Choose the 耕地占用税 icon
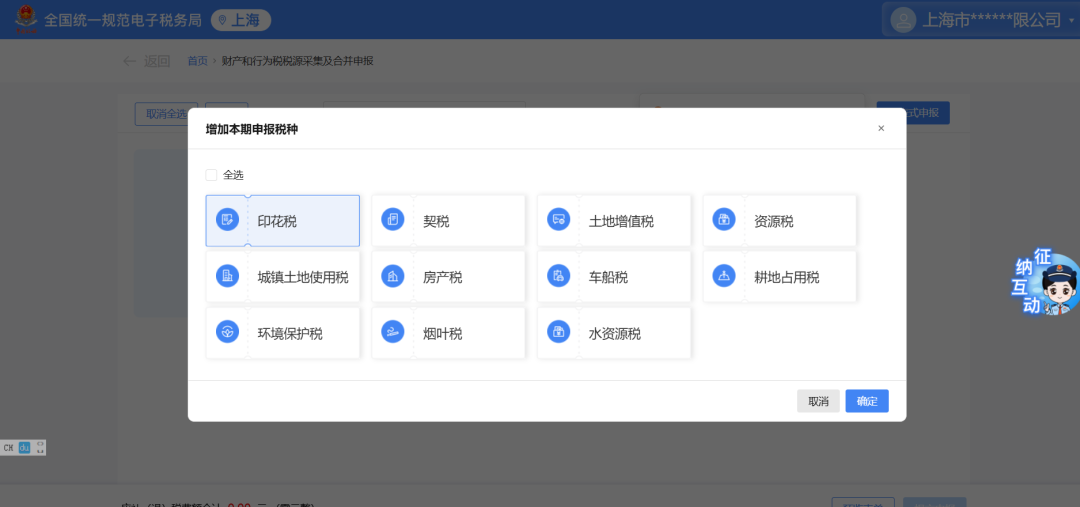Image resolution: width=1080 pixels, height=507 pixels. (724, 277)
